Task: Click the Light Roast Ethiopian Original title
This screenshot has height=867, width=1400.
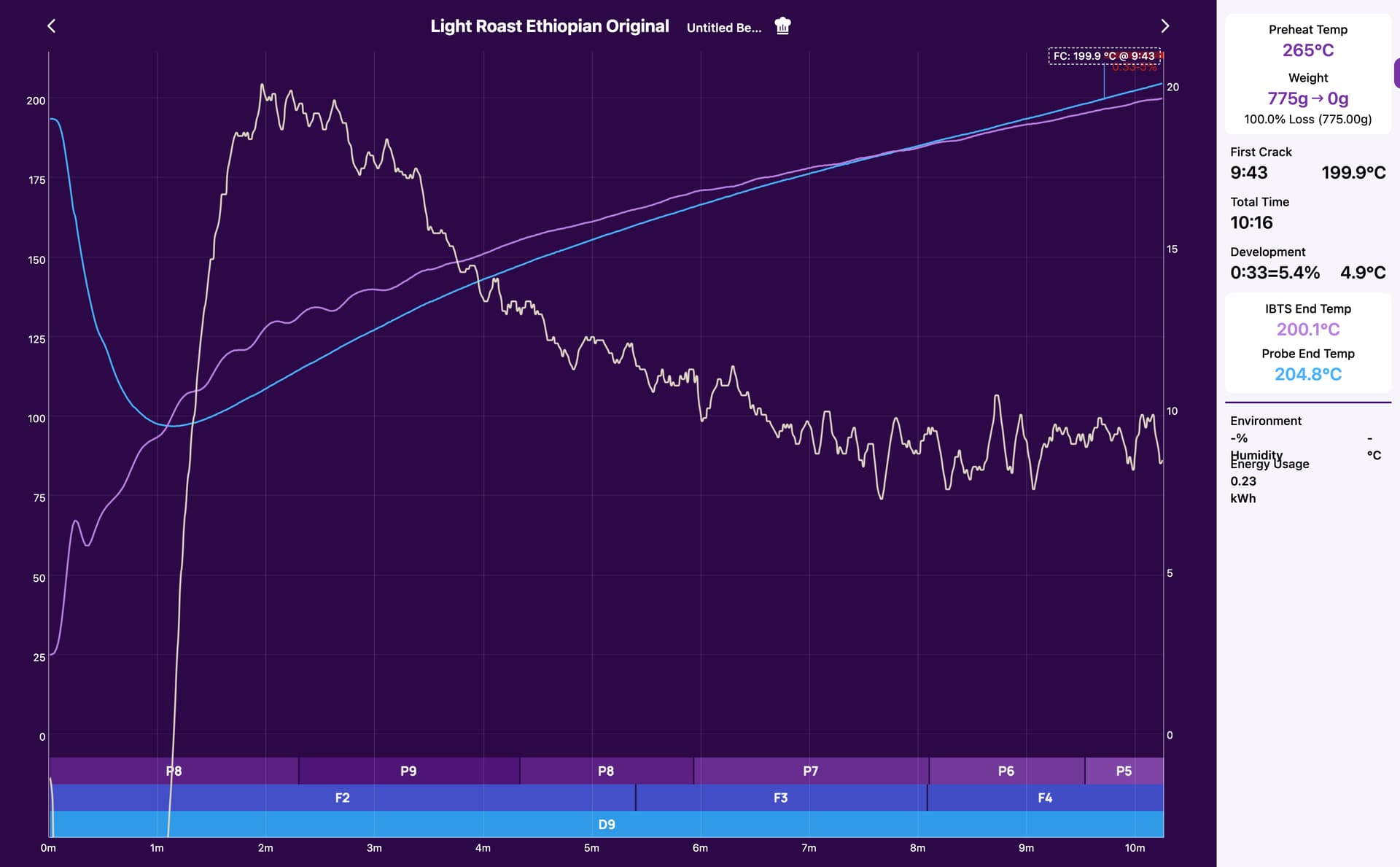Action: click(549, 26)
